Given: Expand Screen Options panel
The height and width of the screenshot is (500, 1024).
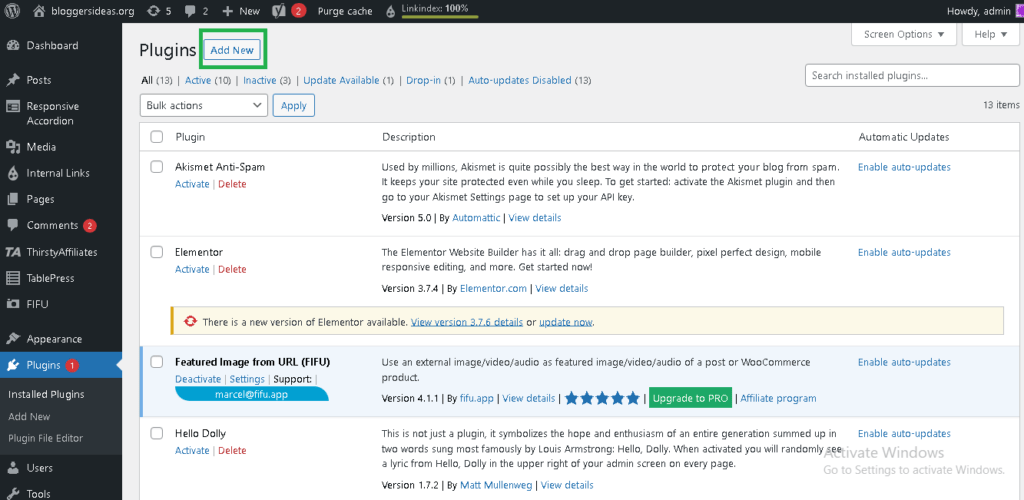Looking at the screenshot, I should (904, 34).
